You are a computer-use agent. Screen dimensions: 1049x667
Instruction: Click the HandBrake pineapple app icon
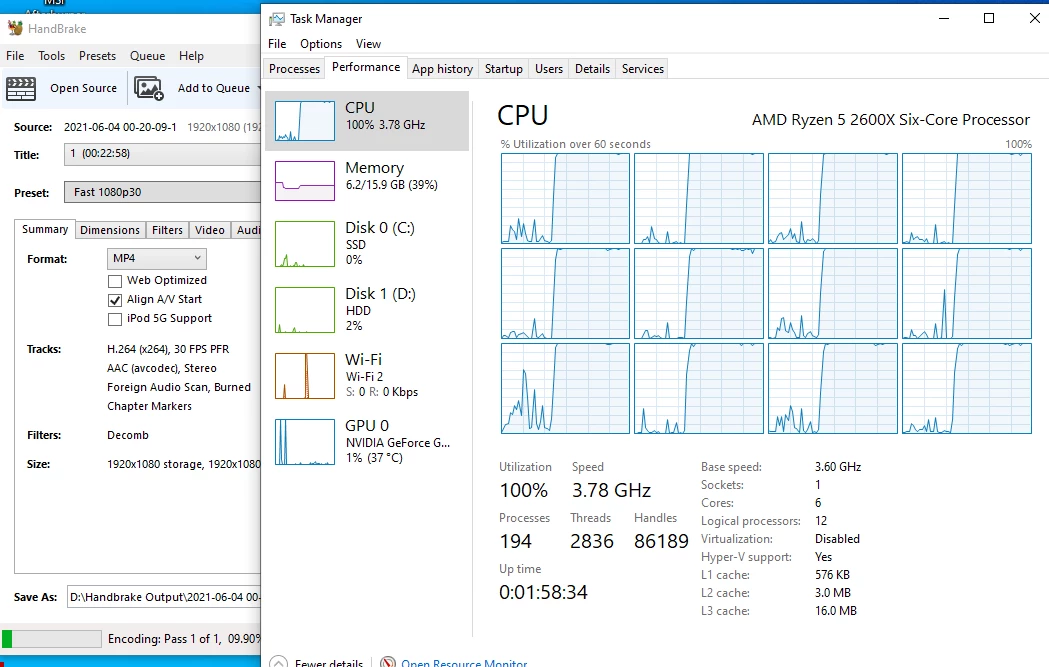coord(15,28)
